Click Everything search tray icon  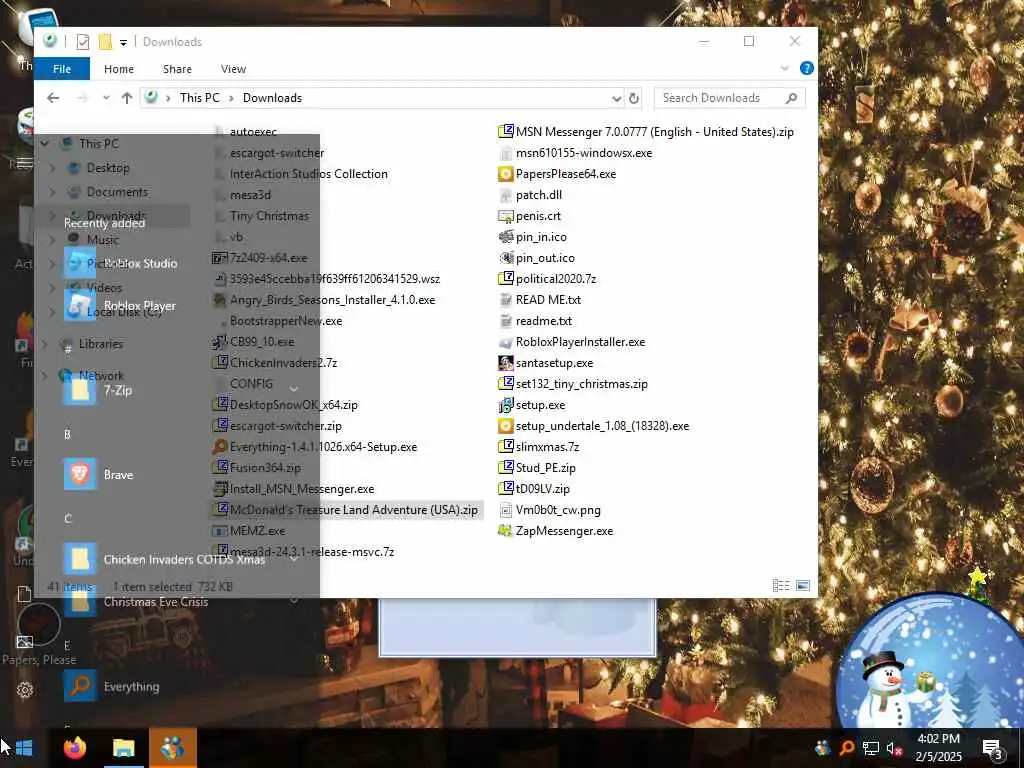(846, 748)
